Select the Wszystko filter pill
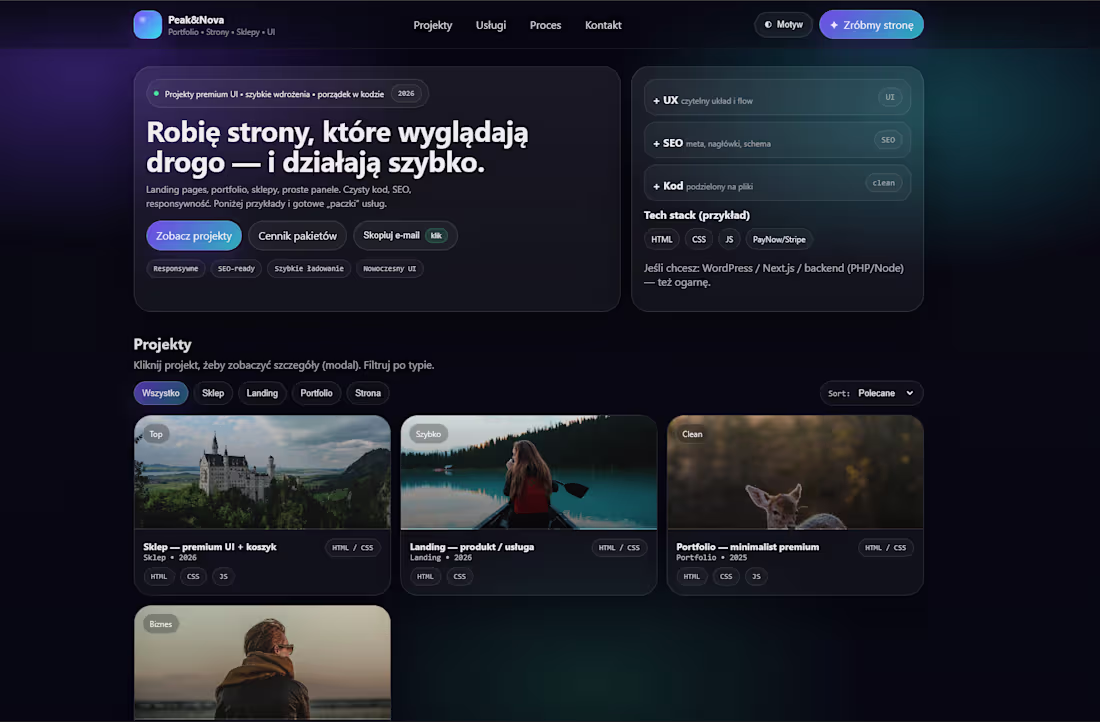This screenshot has height=722, width=1100. pyautogui.click(x=161, y=393)
